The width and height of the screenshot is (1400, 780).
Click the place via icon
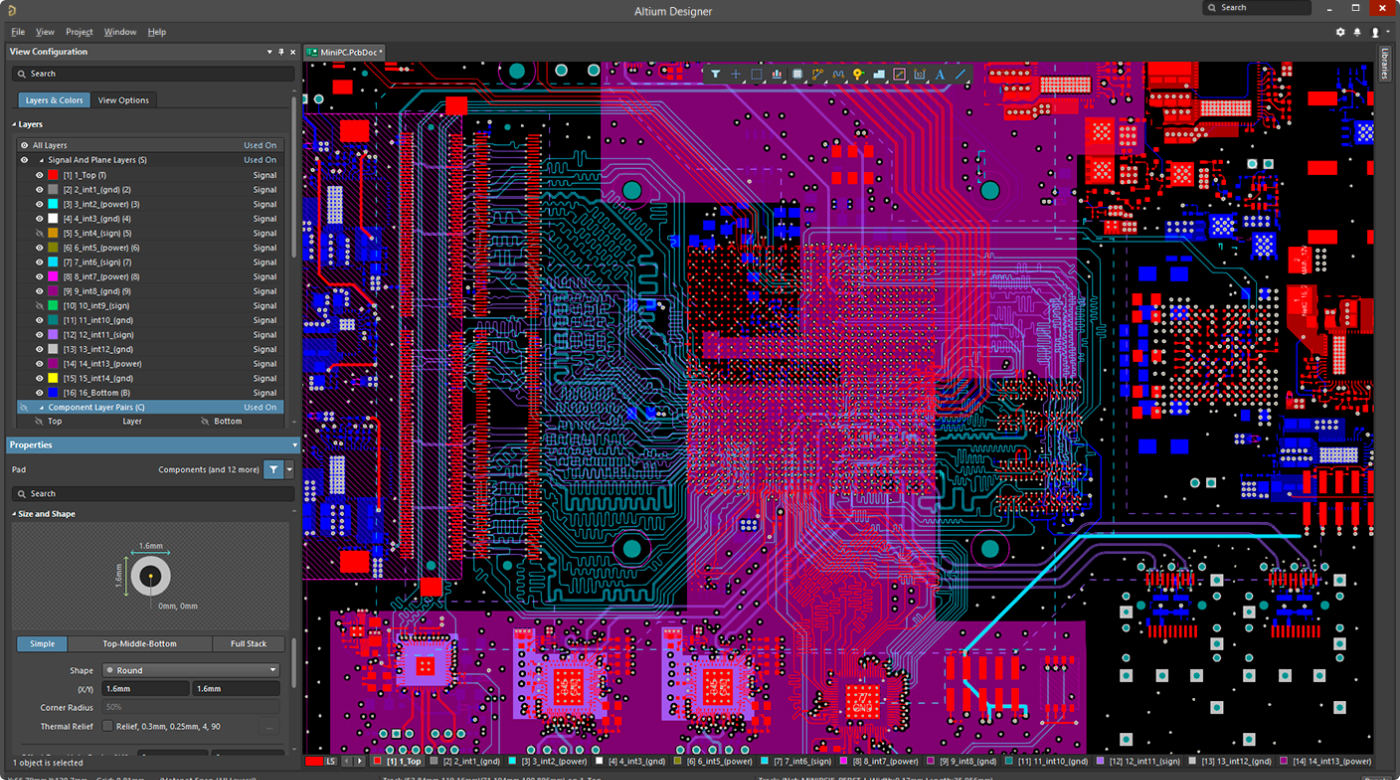click(x=858, y=74)
